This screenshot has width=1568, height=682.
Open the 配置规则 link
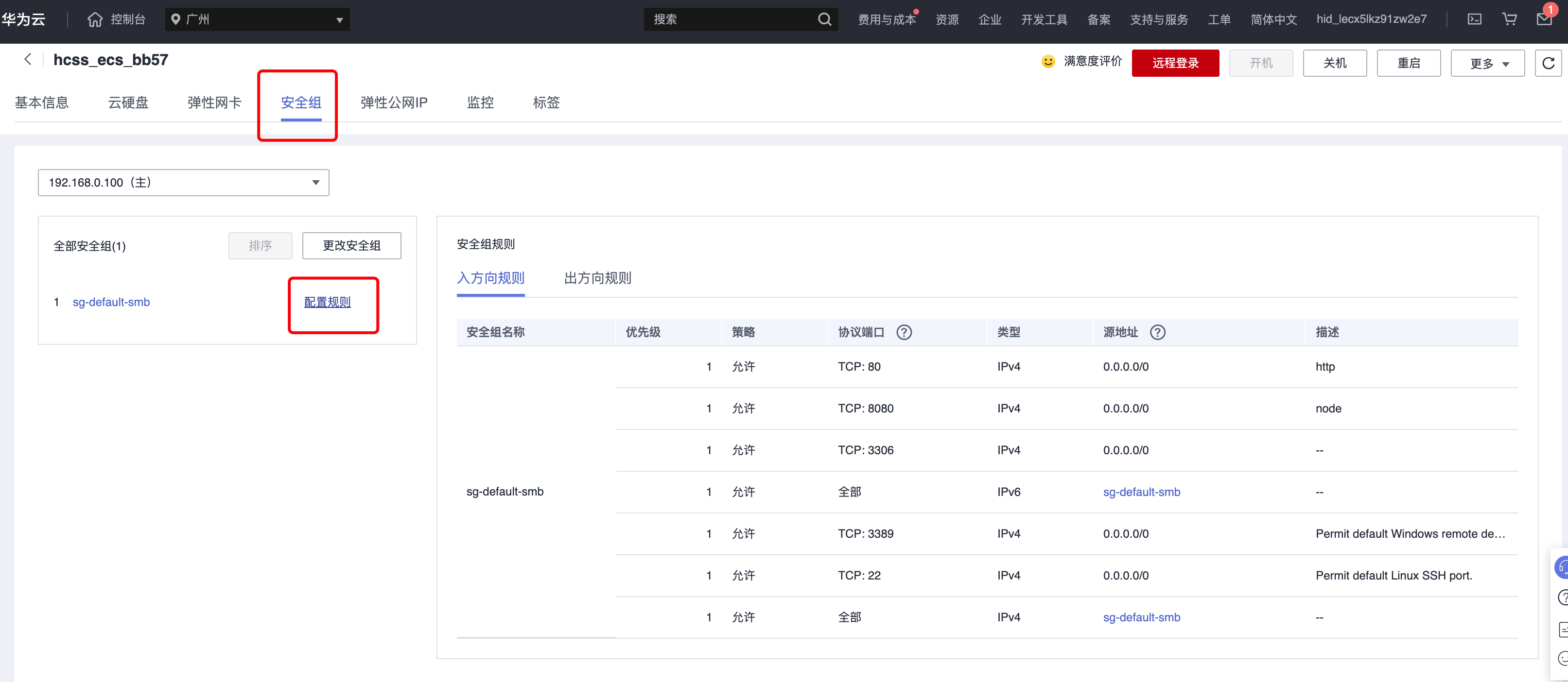pos(328,302)
